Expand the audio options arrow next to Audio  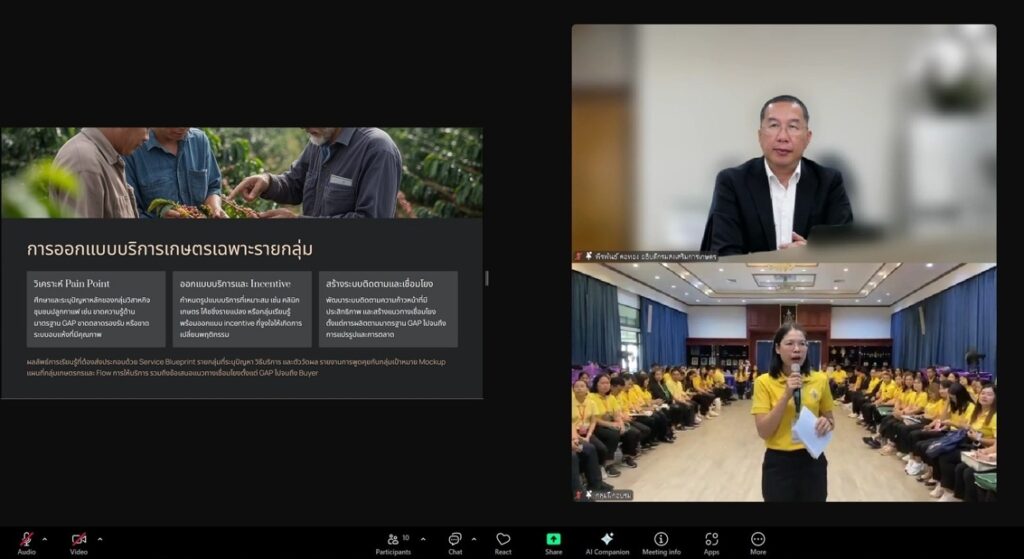[x=47, y=538]
